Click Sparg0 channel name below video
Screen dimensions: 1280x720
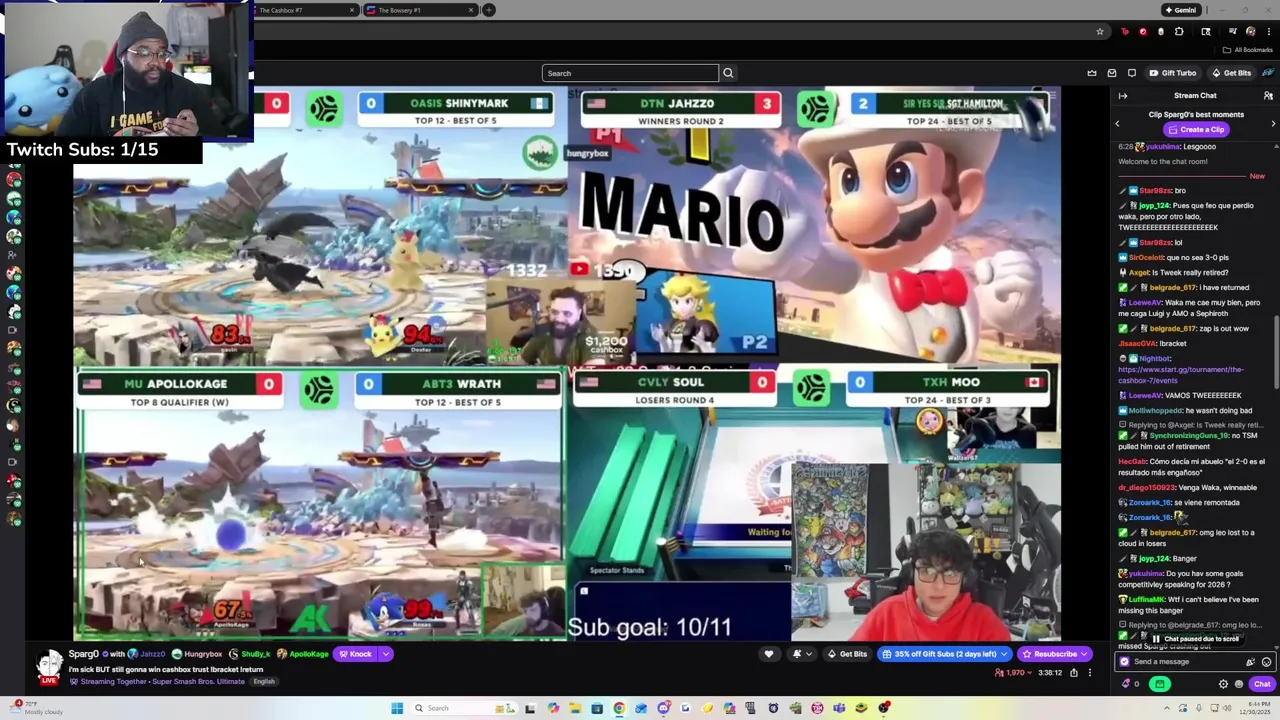coord(83,654)
